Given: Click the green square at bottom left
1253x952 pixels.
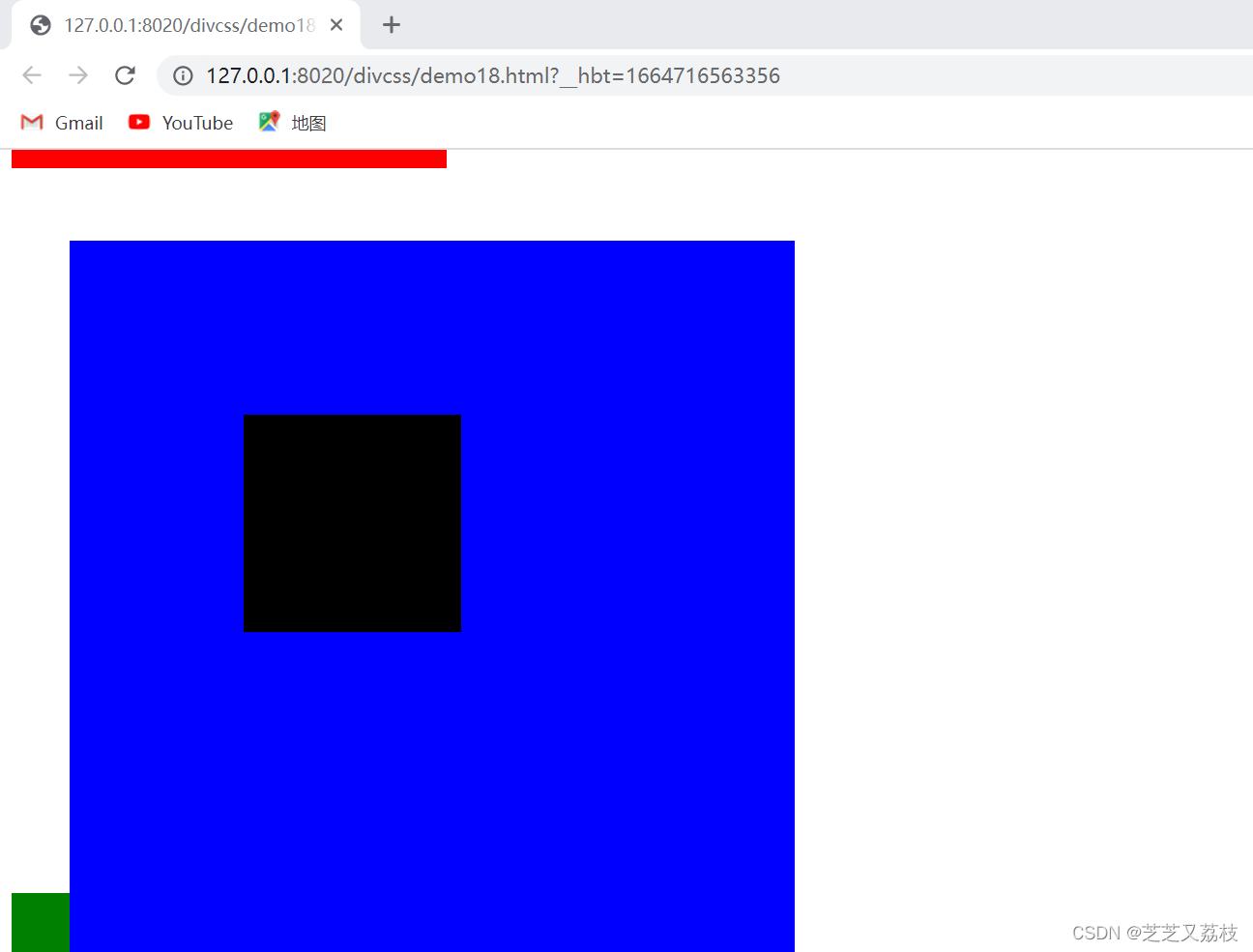Looking at the screenshot, I should pos(41,922).
